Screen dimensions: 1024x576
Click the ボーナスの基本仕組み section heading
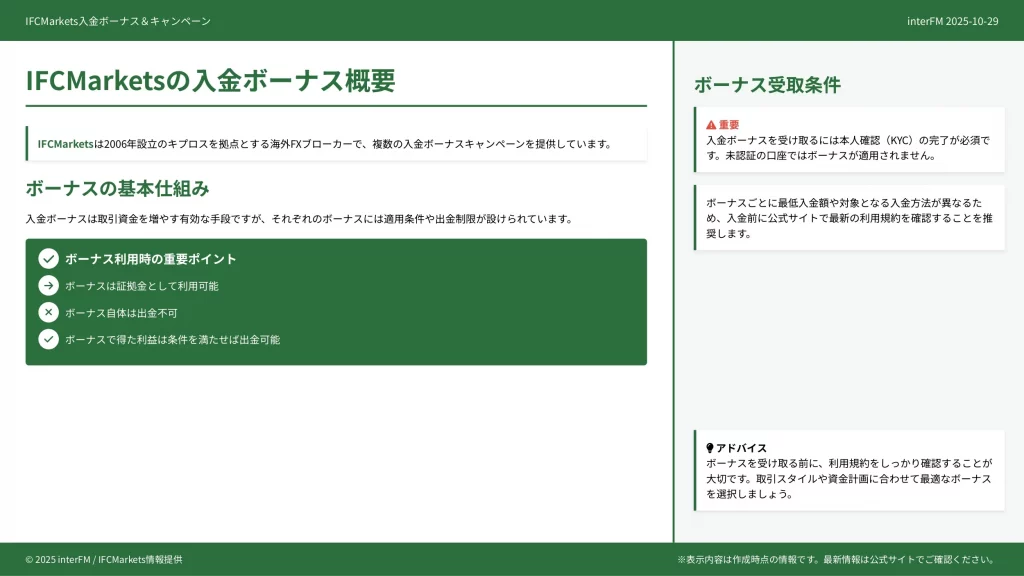pos(117,188)
